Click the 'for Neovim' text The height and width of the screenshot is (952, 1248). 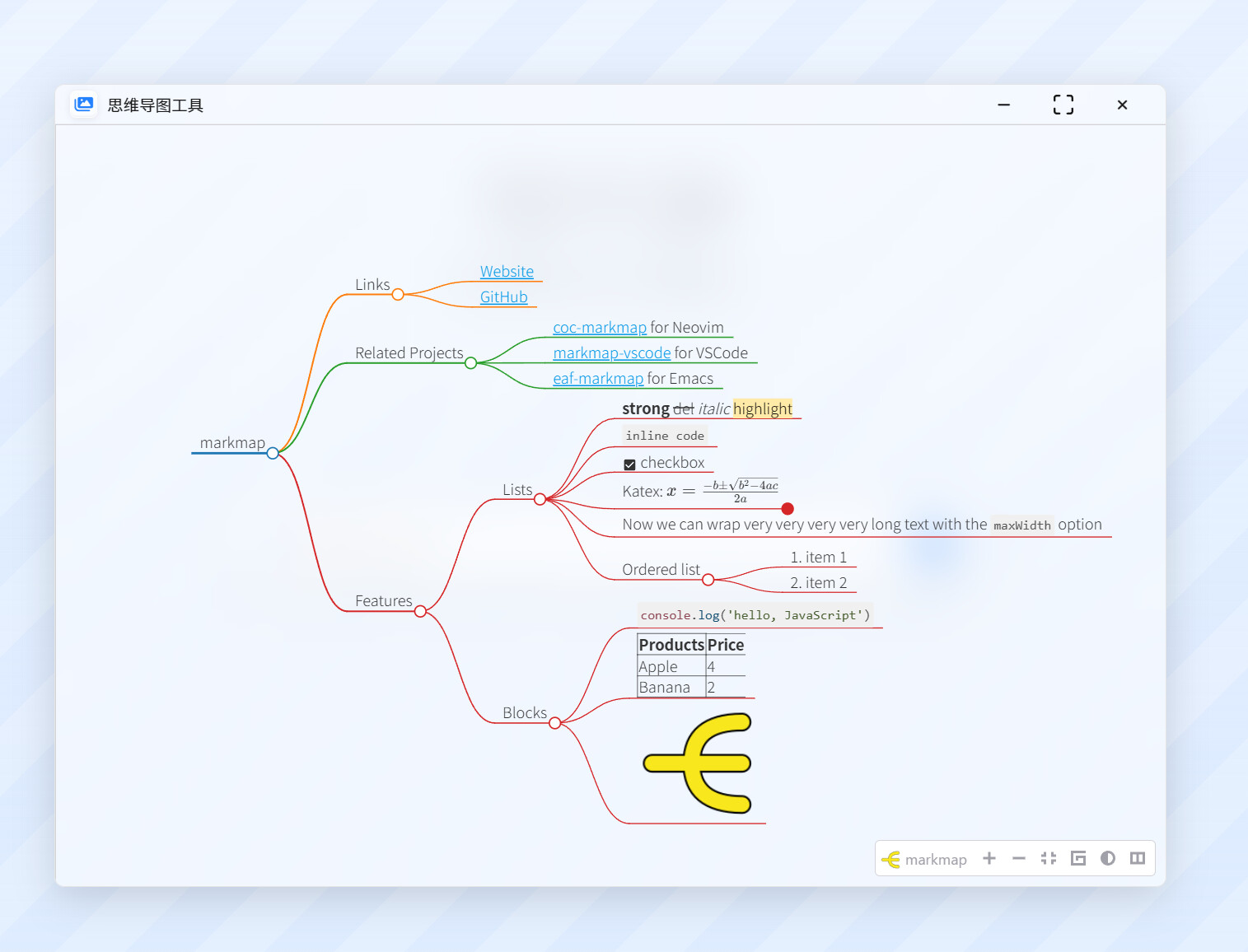coord(687,328)
